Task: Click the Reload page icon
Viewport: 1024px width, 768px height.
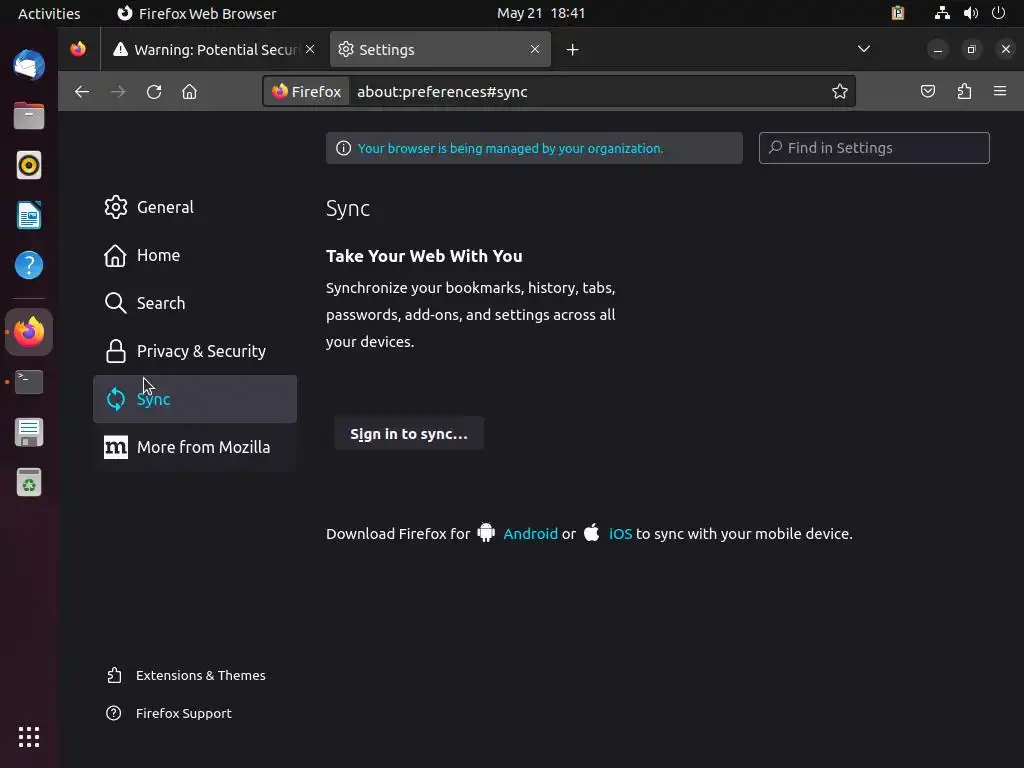Action: 154,92
